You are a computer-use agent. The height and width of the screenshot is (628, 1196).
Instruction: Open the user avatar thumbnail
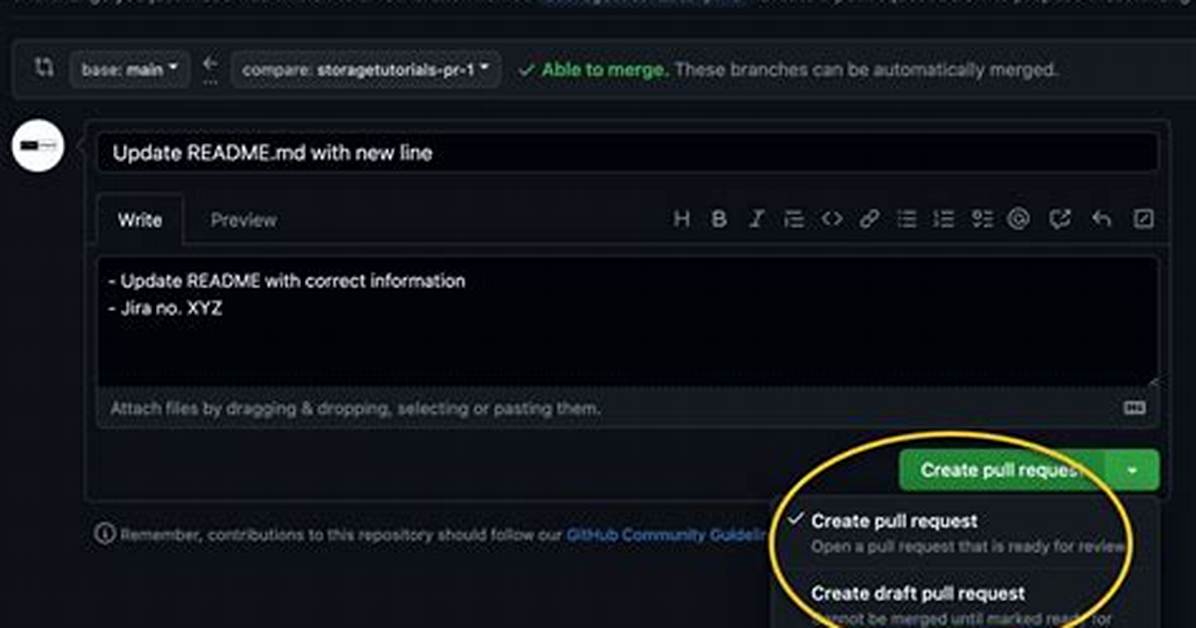click(x=37, y=145)
